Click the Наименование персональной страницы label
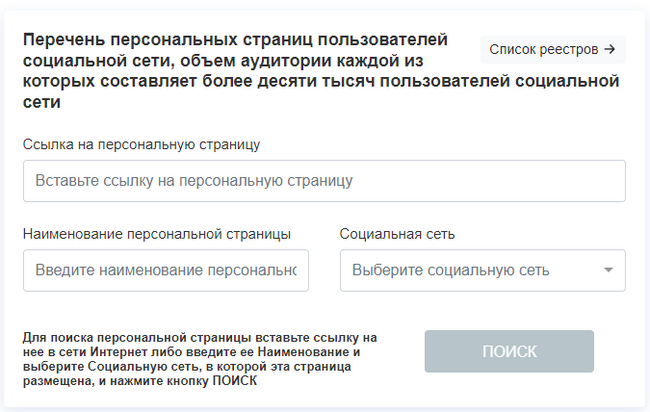 157,233
